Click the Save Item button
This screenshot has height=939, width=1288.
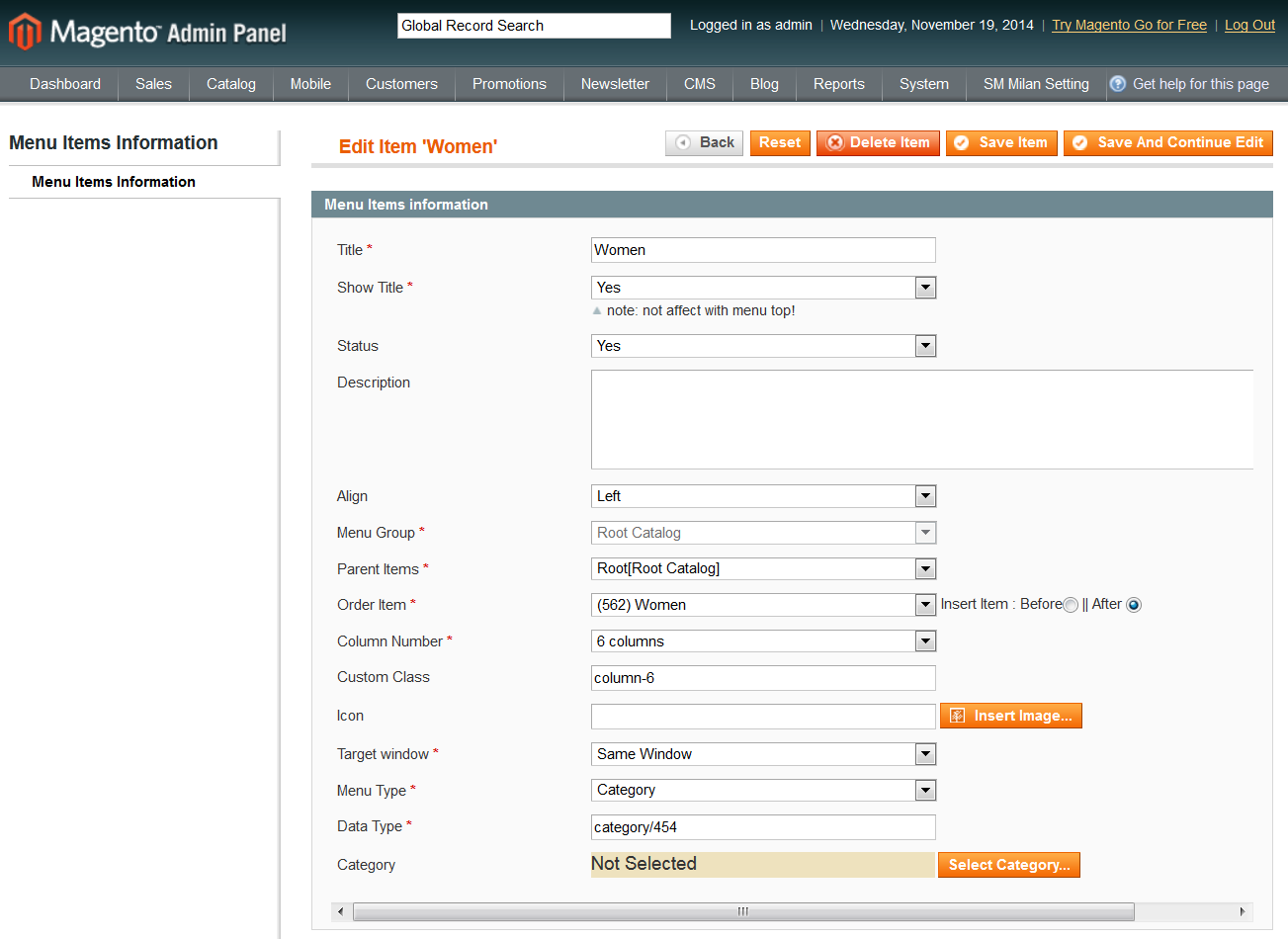[x=1001, y=143]
